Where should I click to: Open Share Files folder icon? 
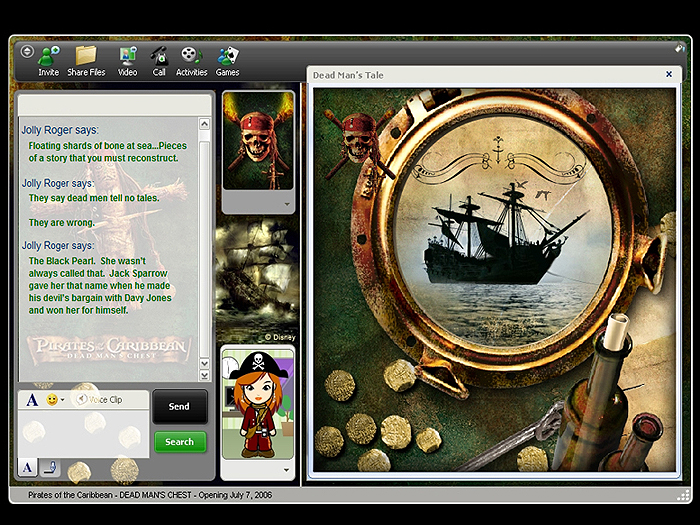(x=86, y=61)
